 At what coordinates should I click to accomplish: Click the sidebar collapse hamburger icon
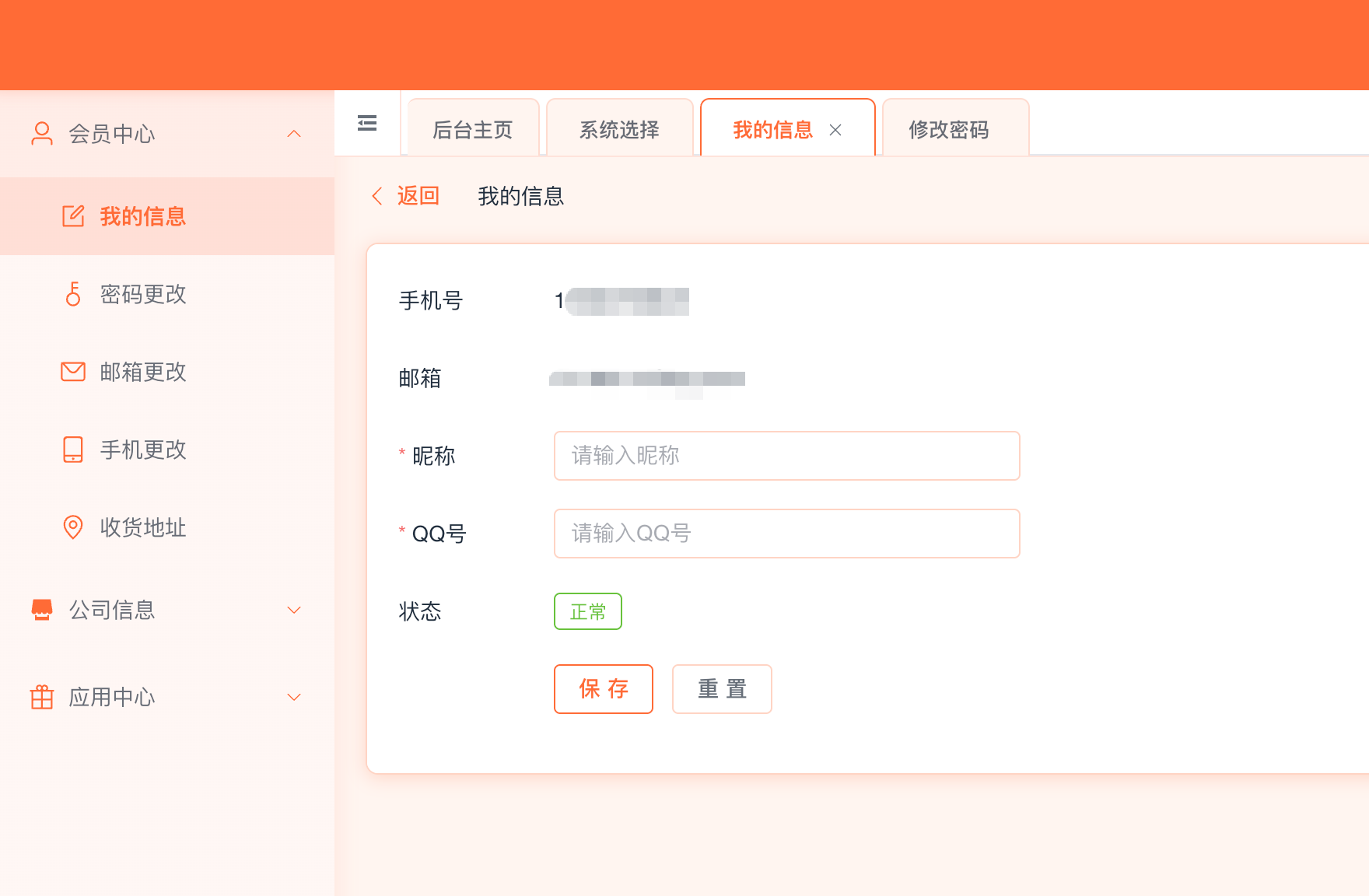[x=367, y=123]
